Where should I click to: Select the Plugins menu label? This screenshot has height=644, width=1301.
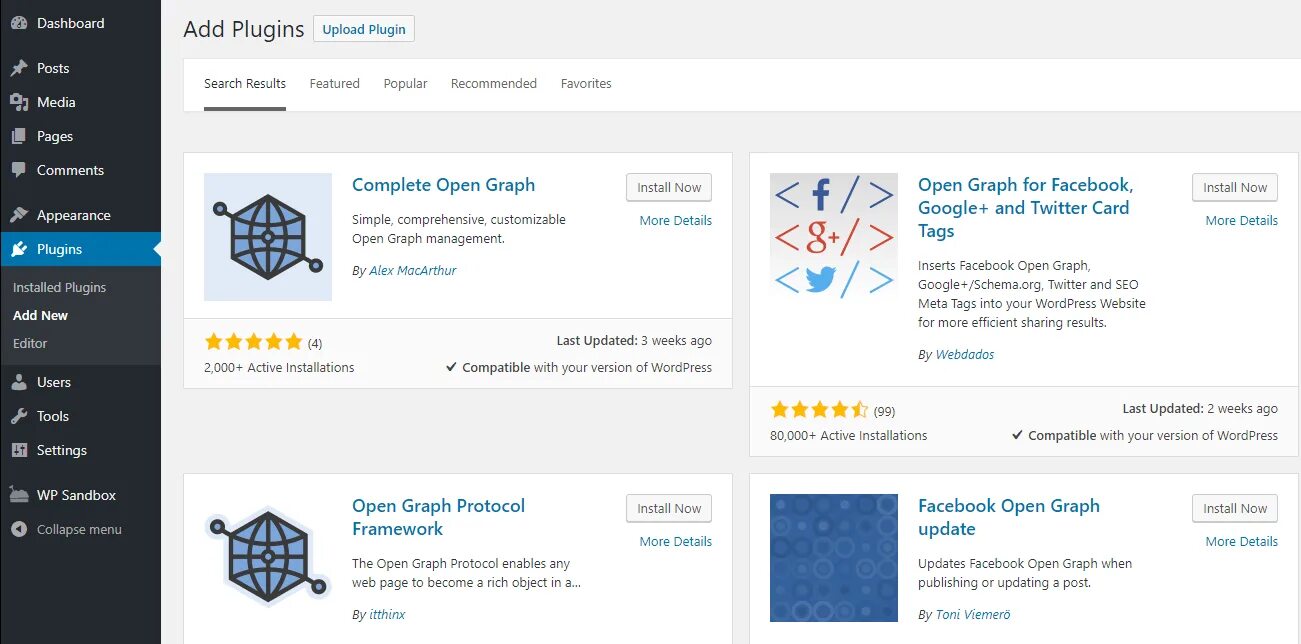[x=59, y=249]
